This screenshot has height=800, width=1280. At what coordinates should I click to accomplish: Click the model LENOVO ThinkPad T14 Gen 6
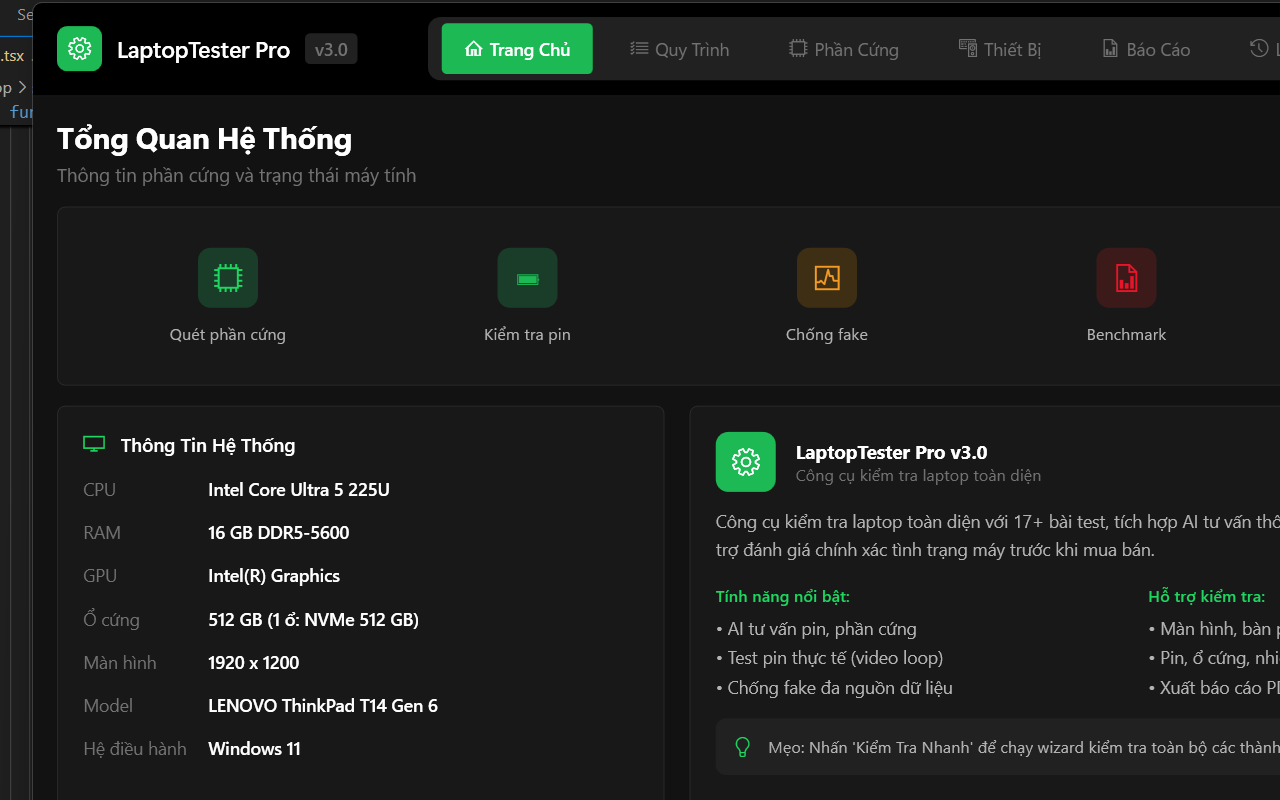(x=323, y=706)
